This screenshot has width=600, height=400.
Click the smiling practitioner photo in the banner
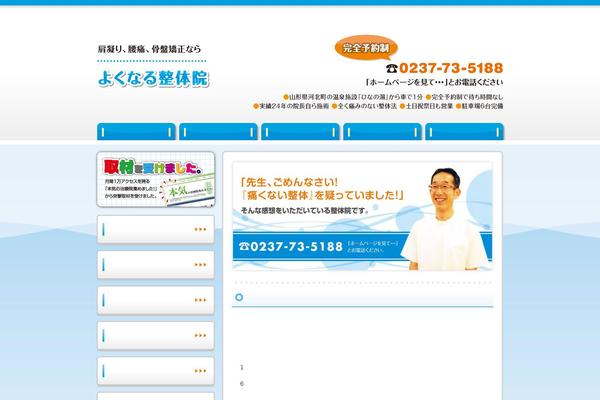(445, 219)
